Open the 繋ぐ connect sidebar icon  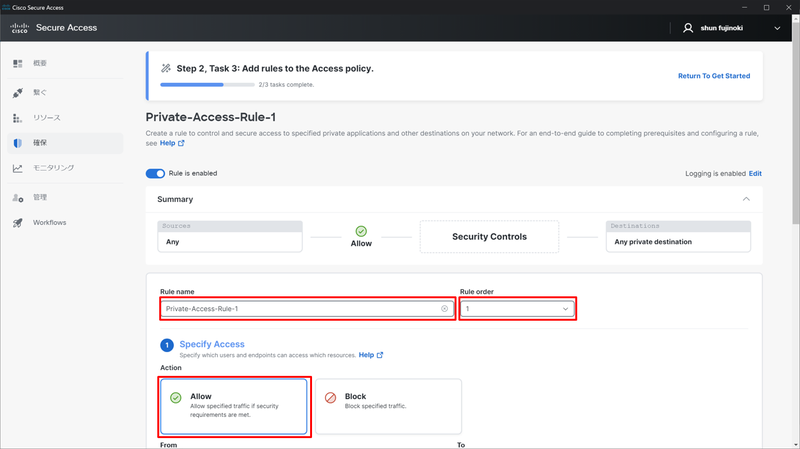click(x=18, y=93)
